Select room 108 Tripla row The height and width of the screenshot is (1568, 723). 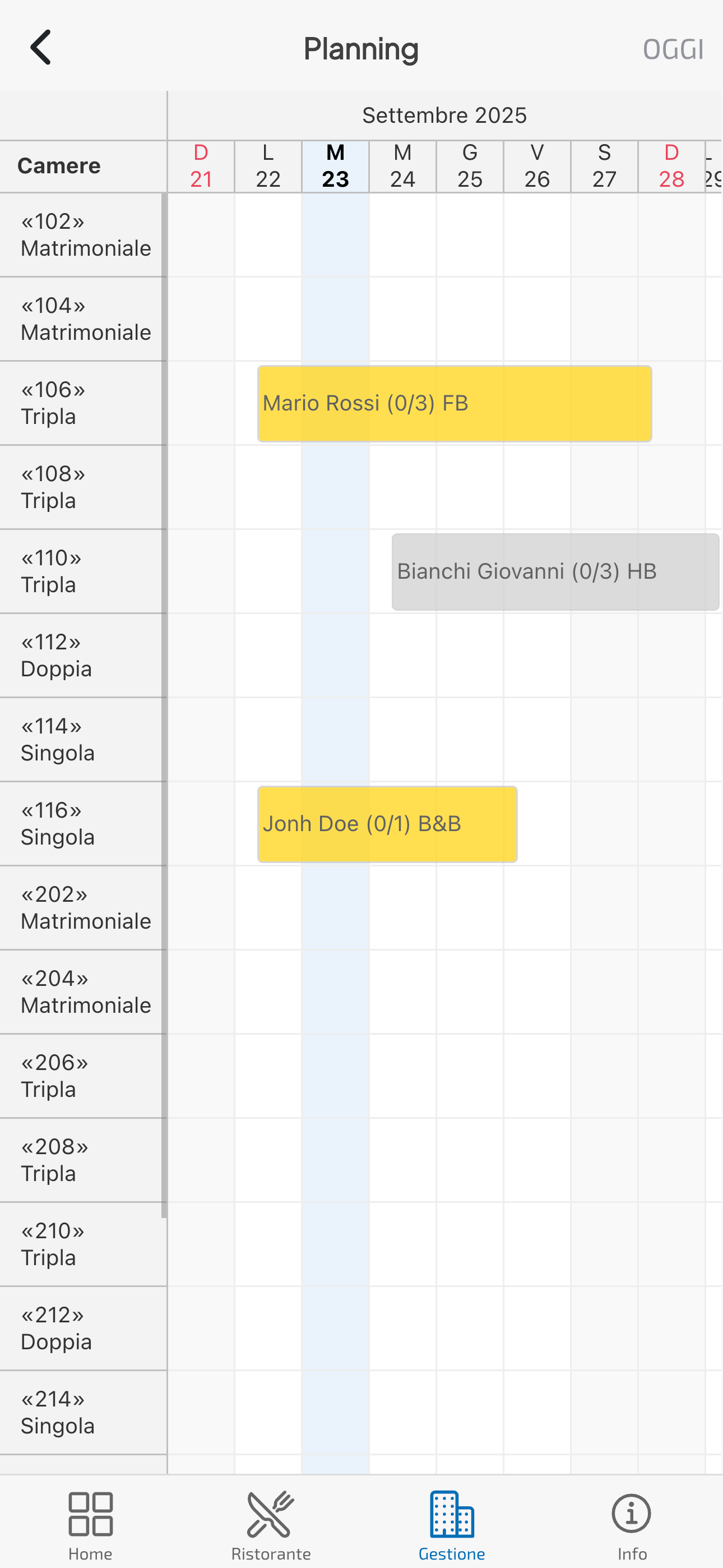pos(83,487)
